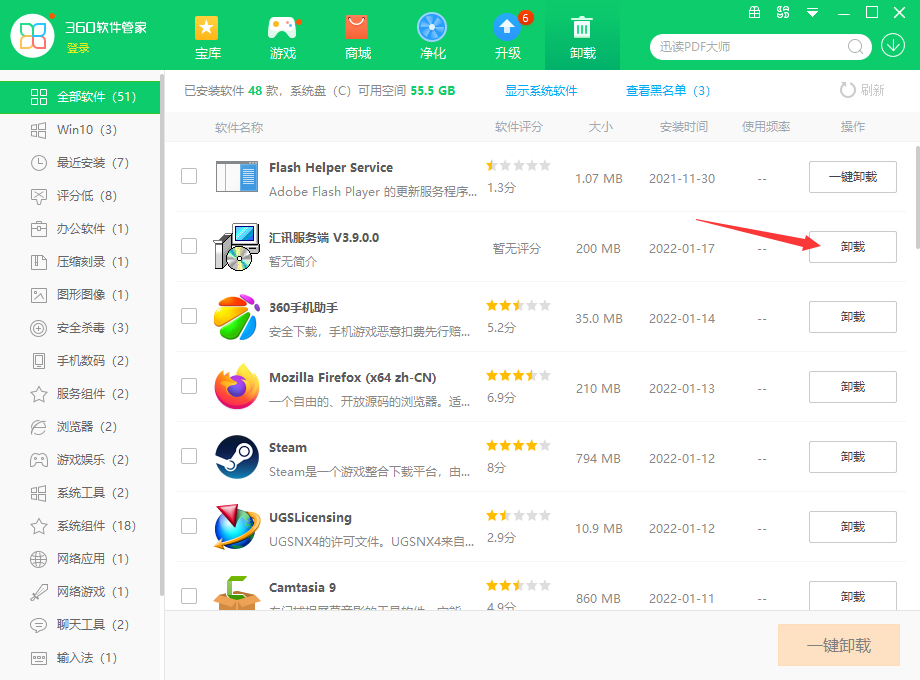Uninstall 360手机助手
This screenshot has height=680, width=920.
853,317
